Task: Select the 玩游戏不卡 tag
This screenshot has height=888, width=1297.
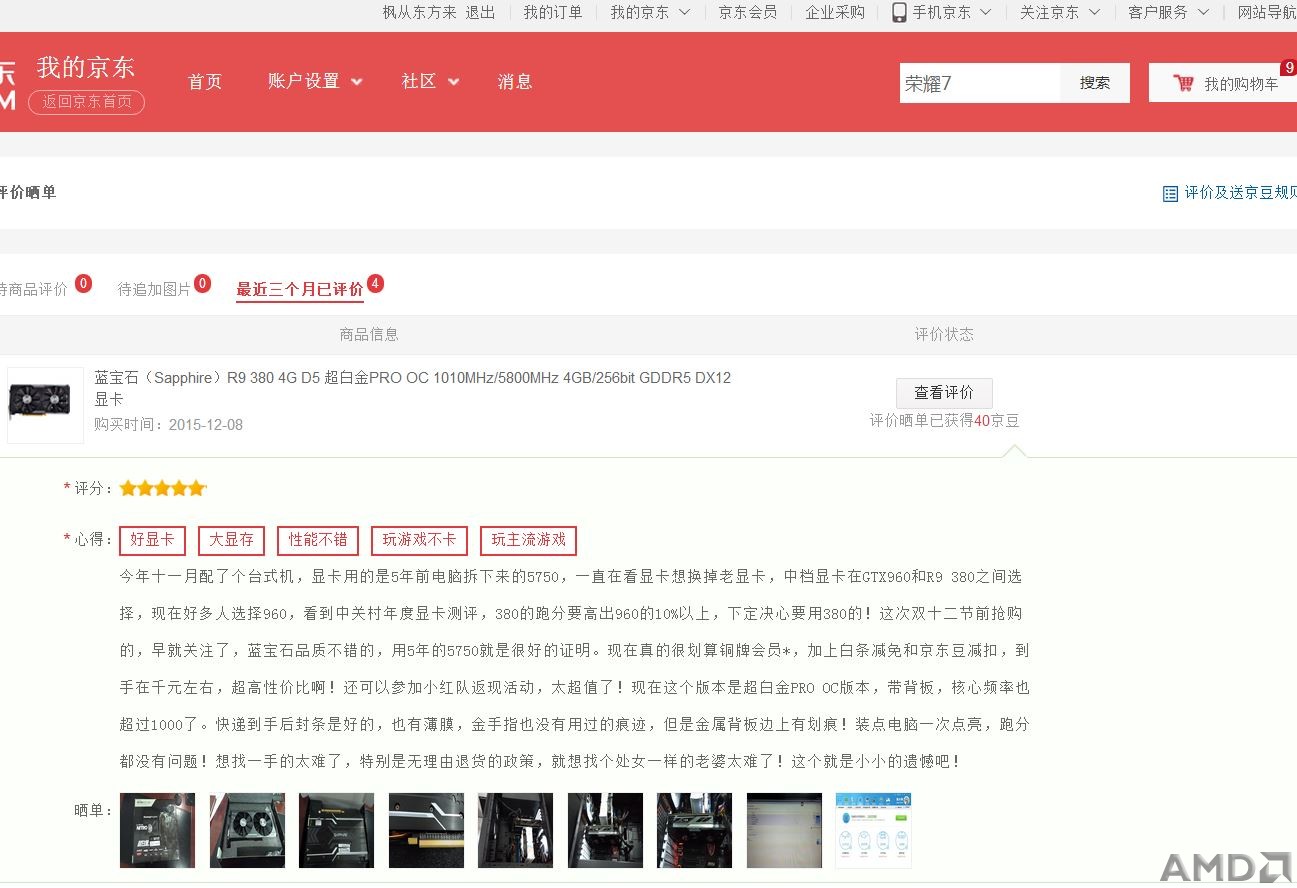Action: coord(419,540)
